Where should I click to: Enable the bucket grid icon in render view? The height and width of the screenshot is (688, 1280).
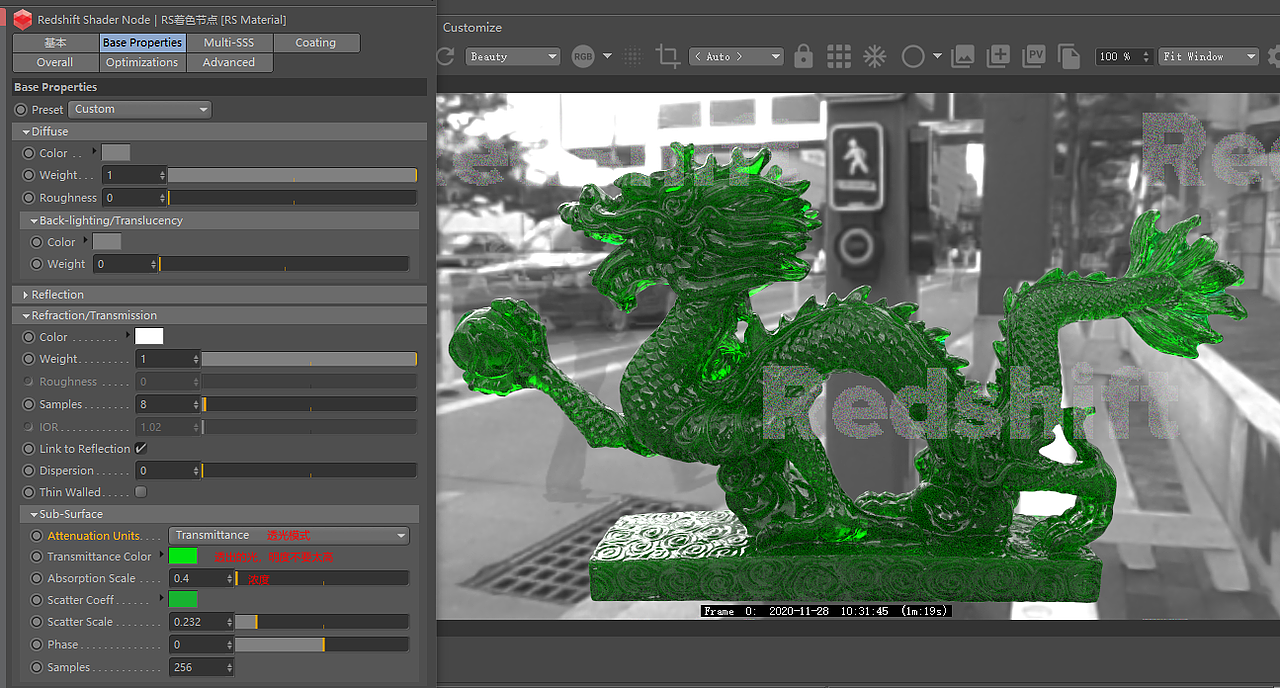[839, 57]
